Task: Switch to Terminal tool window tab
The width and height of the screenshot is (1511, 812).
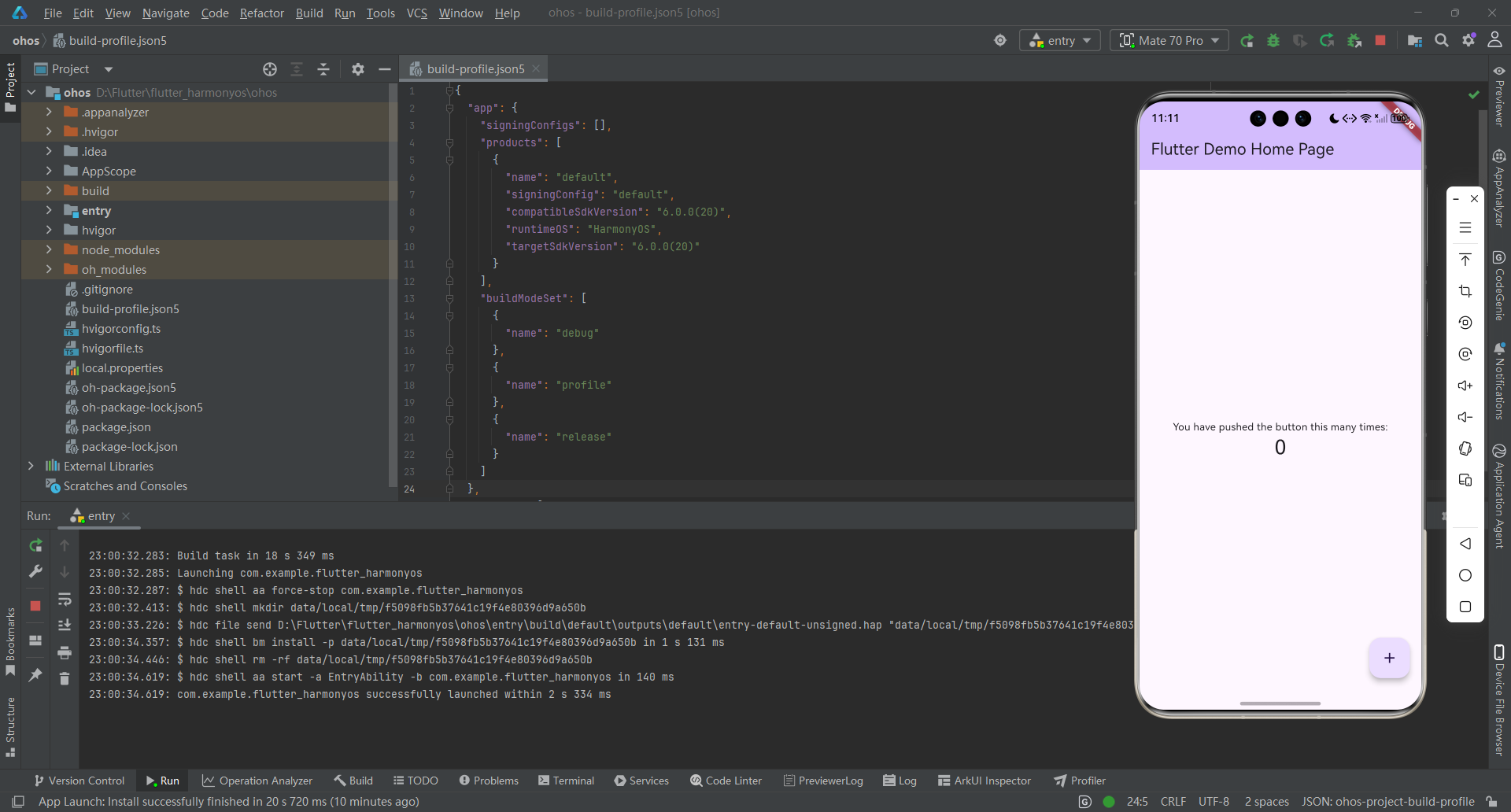Action: tap(566, 781)
